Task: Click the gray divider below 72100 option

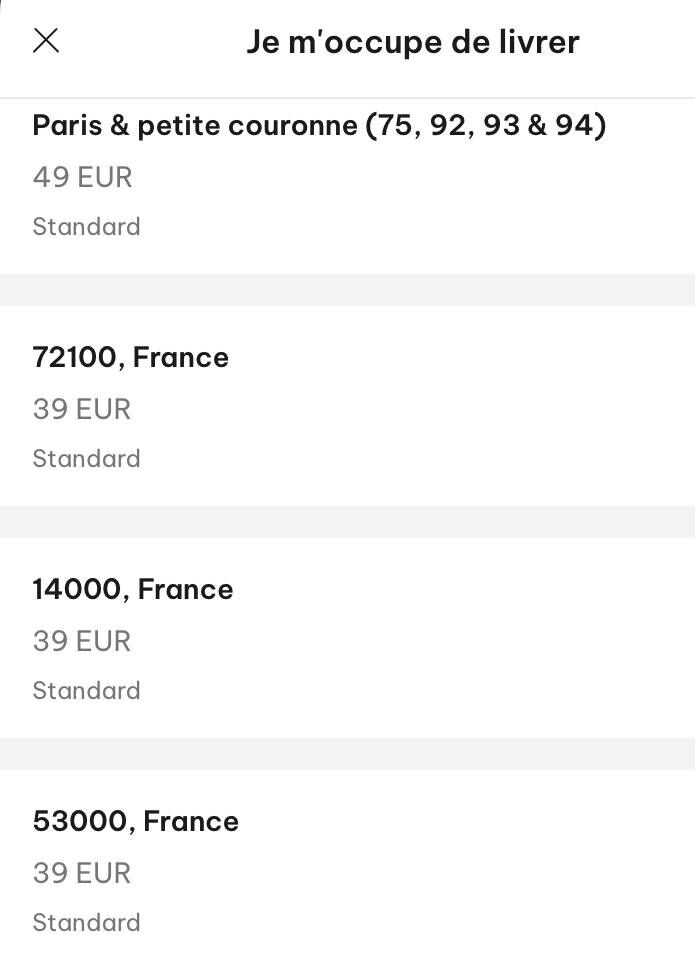Action: tap(347, 521)
